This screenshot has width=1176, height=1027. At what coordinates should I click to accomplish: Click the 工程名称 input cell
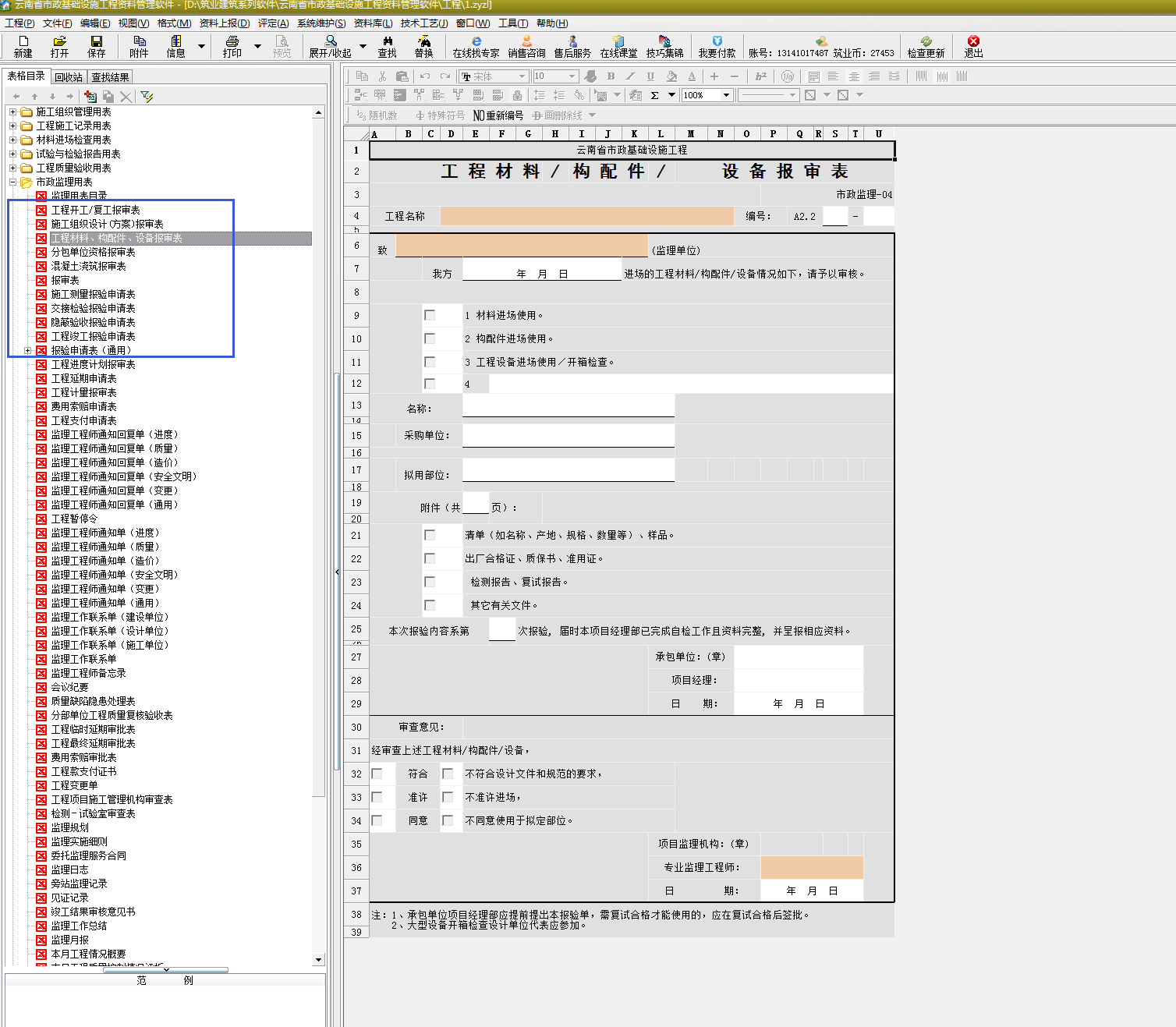pyautogui.click(x=586, y=216)
